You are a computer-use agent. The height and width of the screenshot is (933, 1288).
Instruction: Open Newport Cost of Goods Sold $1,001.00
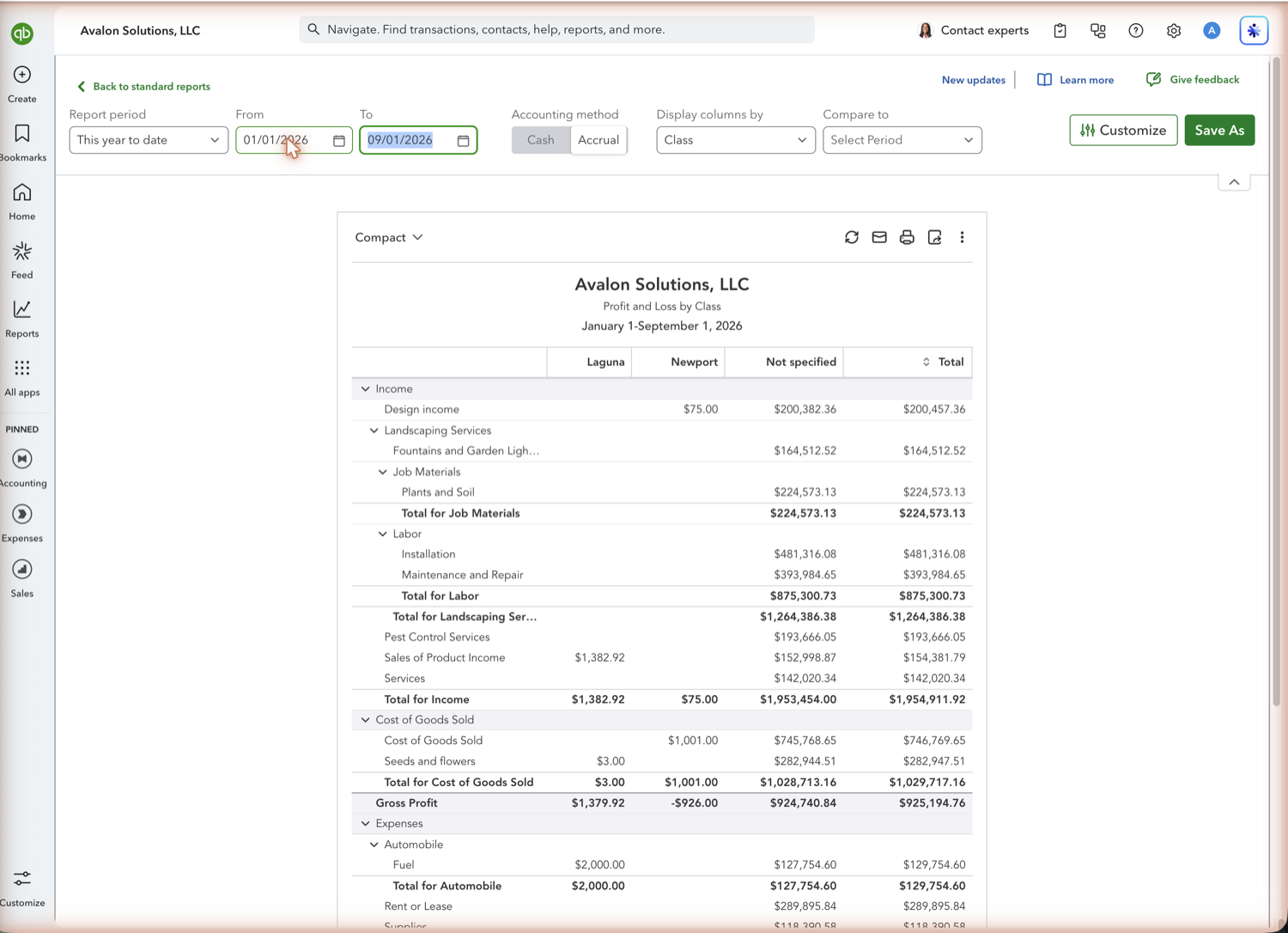click(x=692, y=741)
